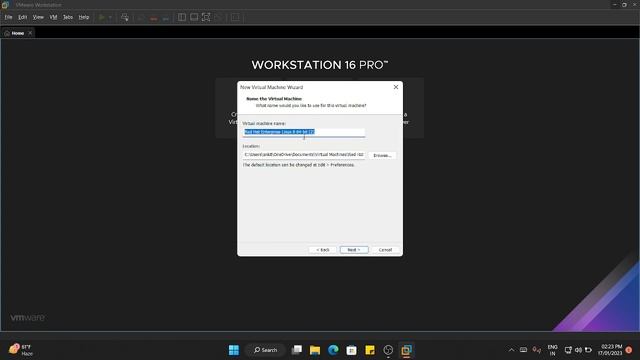Screen dimensions: 640x360
Task: Click the touch keyboard tray icon
Action: [x=523, y=350]
